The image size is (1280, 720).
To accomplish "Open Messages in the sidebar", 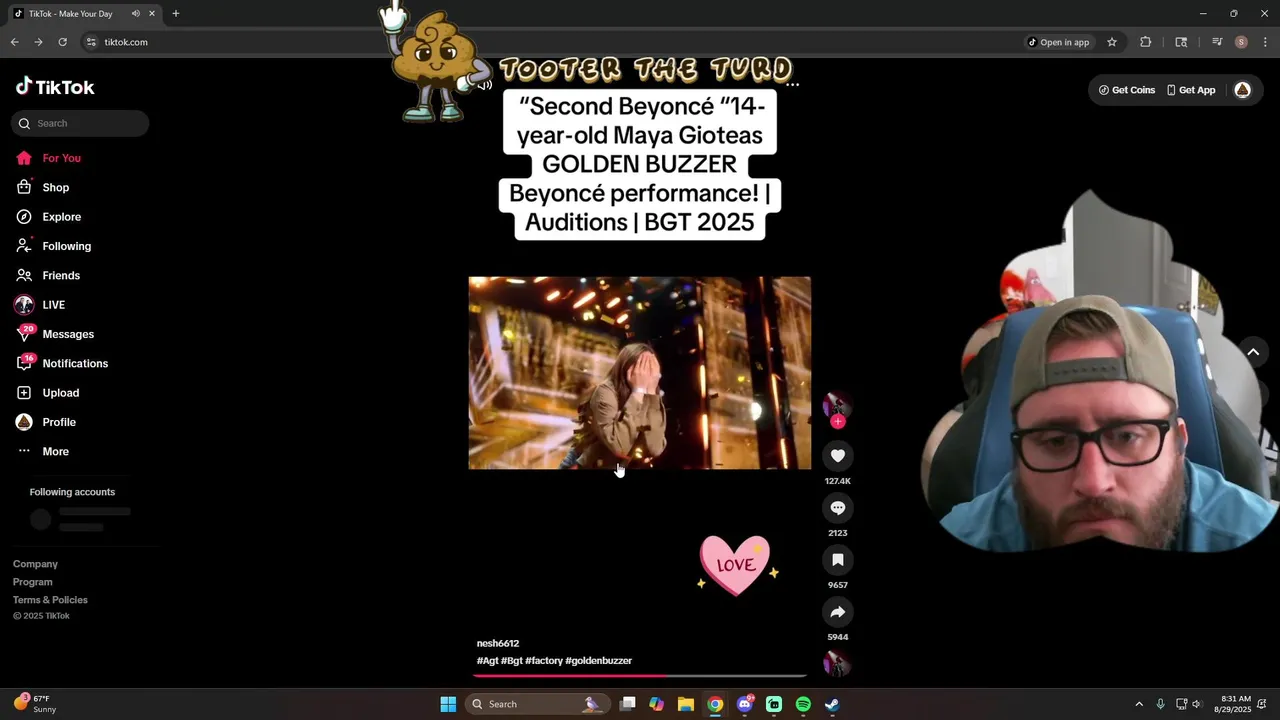I will click(68, 334).
